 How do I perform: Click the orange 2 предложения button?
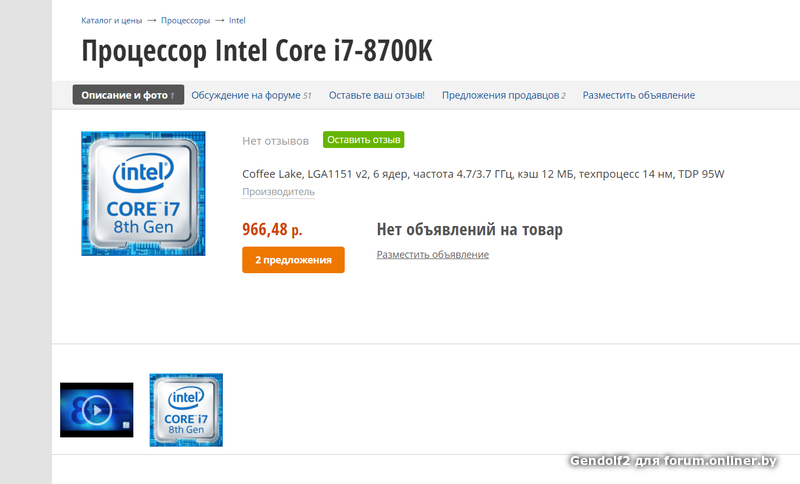pos(293,260)
